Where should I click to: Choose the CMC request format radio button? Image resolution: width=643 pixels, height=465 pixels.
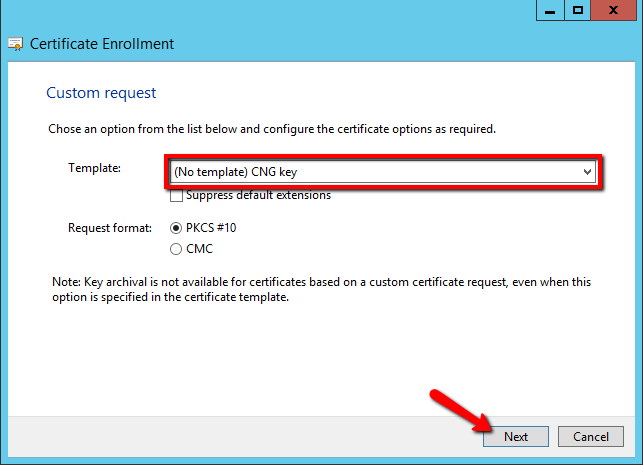(x=177, y=249)
